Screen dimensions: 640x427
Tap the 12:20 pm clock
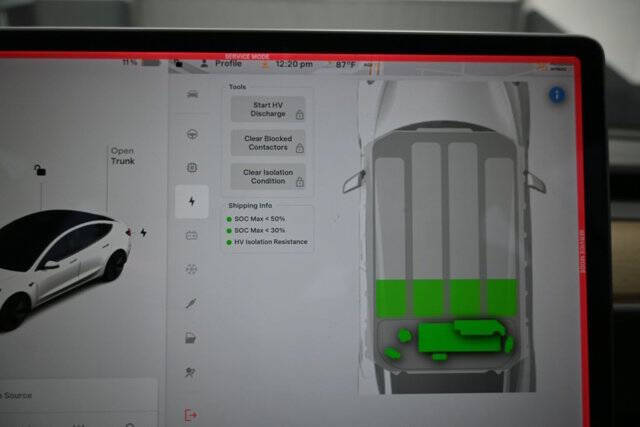pos(294,64)
